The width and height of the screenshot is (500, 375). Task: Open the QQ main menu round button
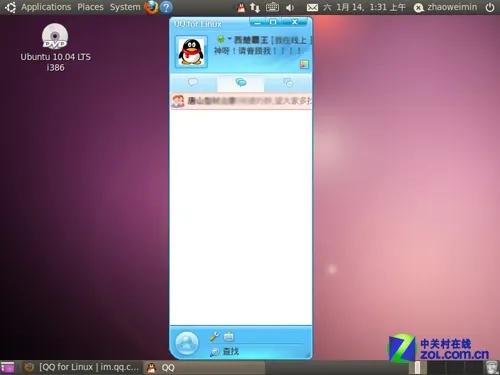[187, 343]
